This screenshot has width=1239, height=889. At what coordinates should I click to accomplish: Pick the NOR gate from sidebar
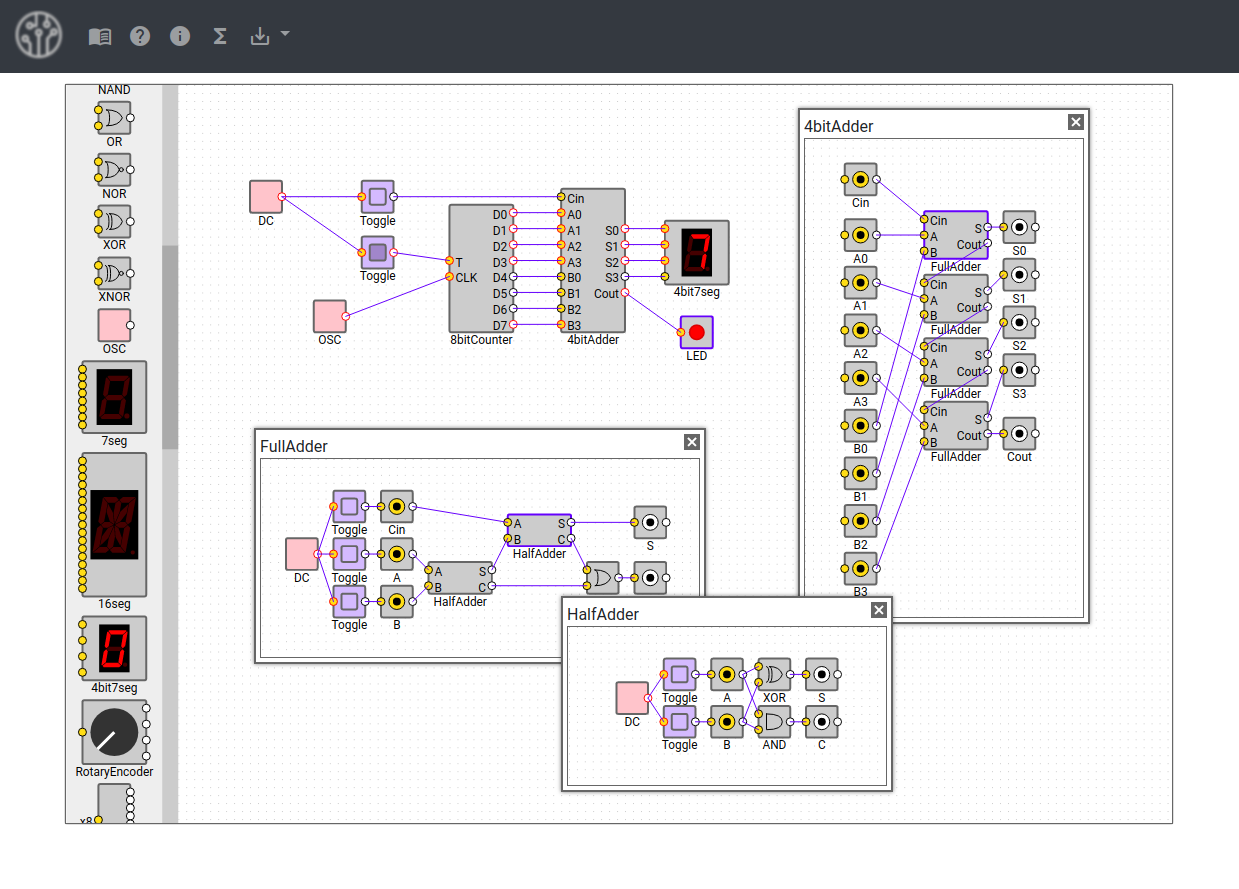(x=113, y=167)
